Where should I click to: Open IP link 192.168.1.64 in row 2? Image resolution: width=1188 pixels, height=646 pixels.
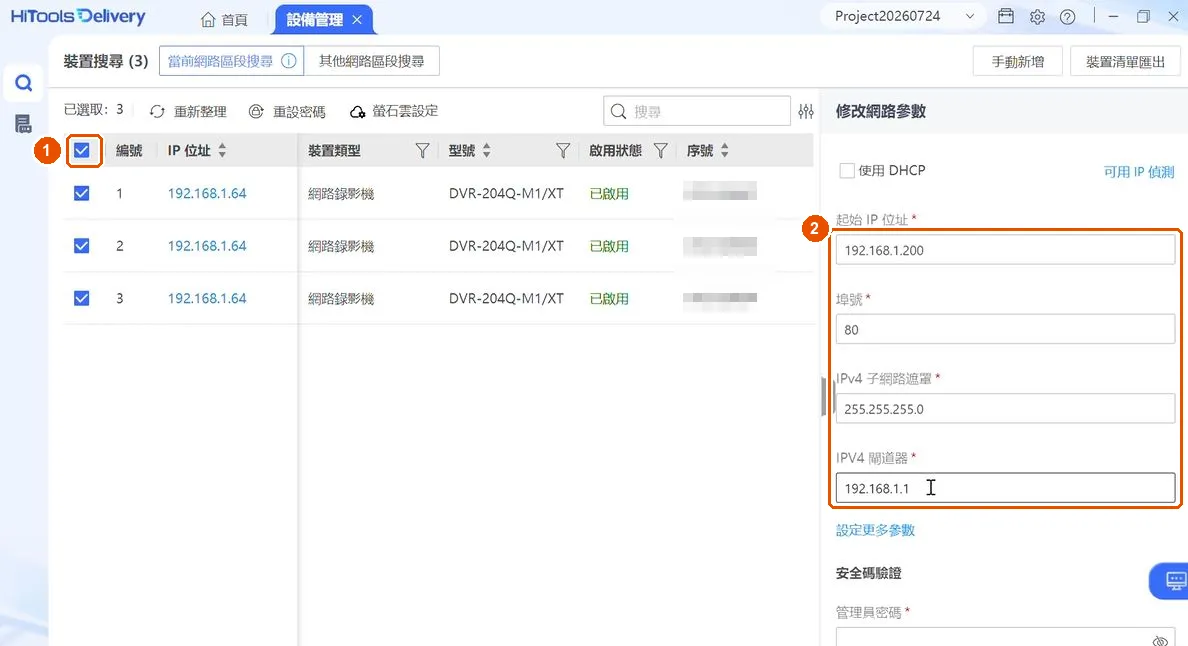click(x=207, y=245)
